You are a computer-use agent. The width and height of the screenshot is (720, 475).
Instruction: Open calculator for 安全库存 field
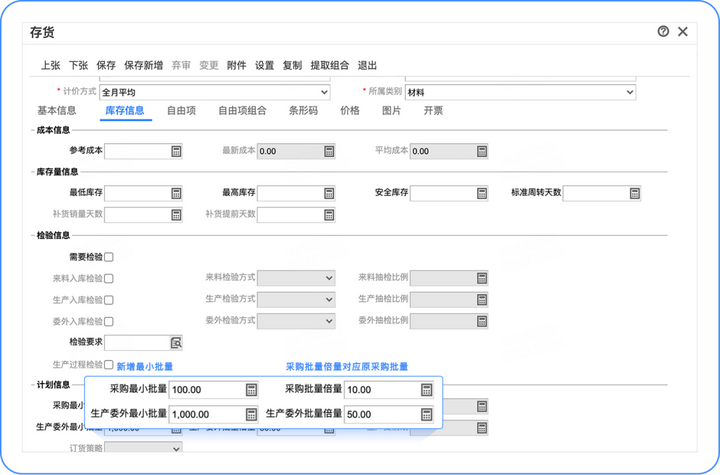[482, 193]
